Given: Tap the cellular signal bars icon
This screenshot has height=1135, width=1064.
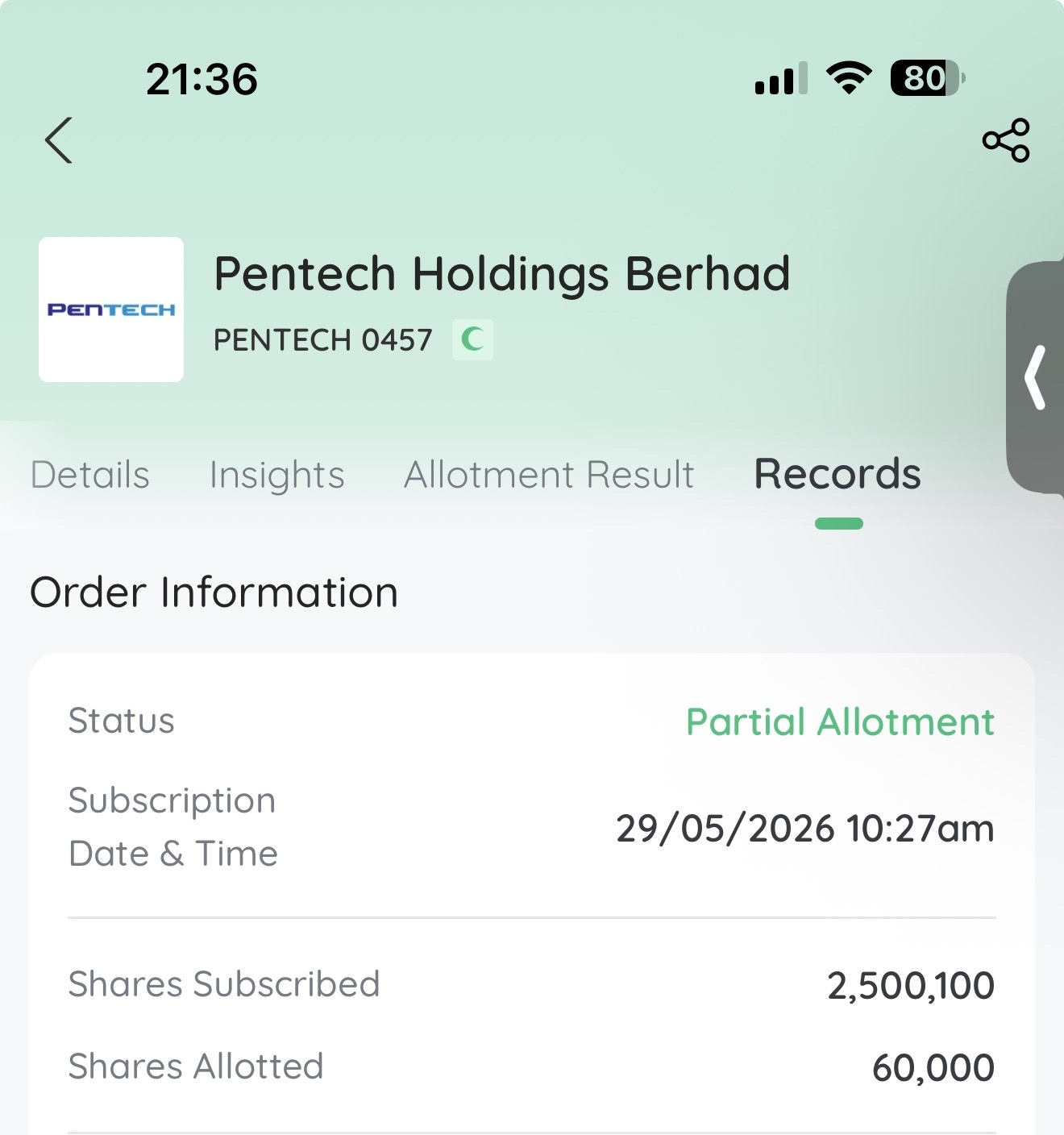Looking at the screenshot, I should (x=781, y=78).
